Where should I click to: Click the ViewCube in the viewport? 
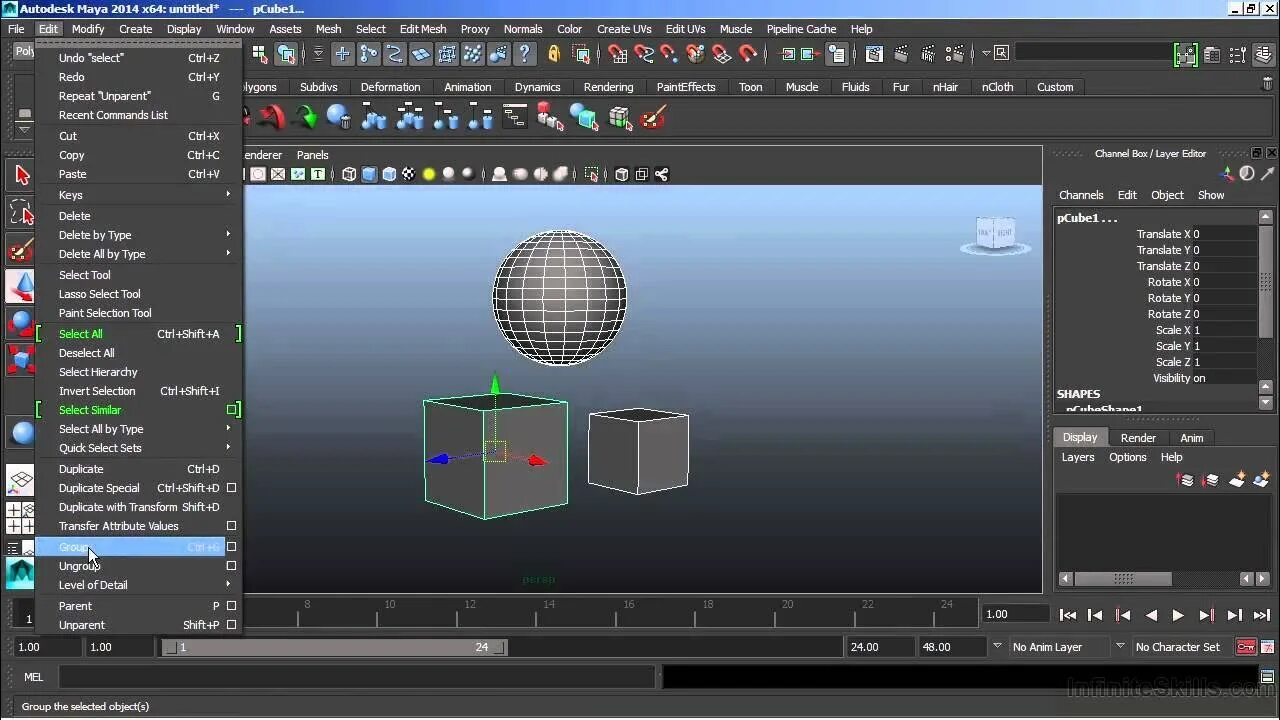995,235
